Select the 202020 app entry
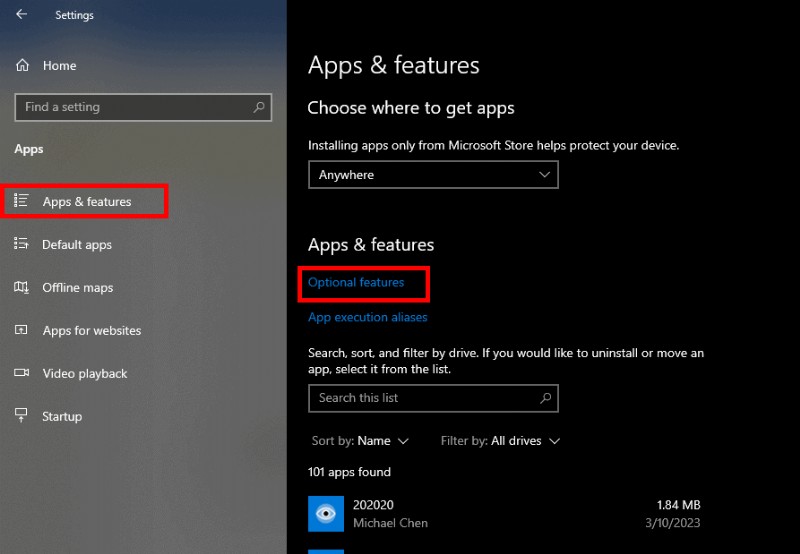The image size is (800, 554). (504, 514)
